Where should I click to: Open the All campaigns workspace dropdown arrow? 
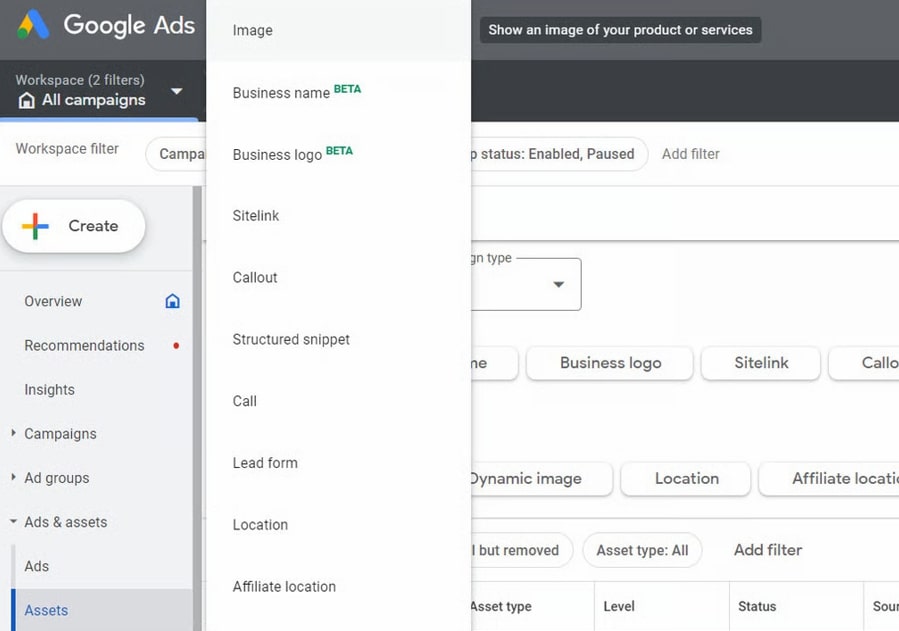coord(177,91)
